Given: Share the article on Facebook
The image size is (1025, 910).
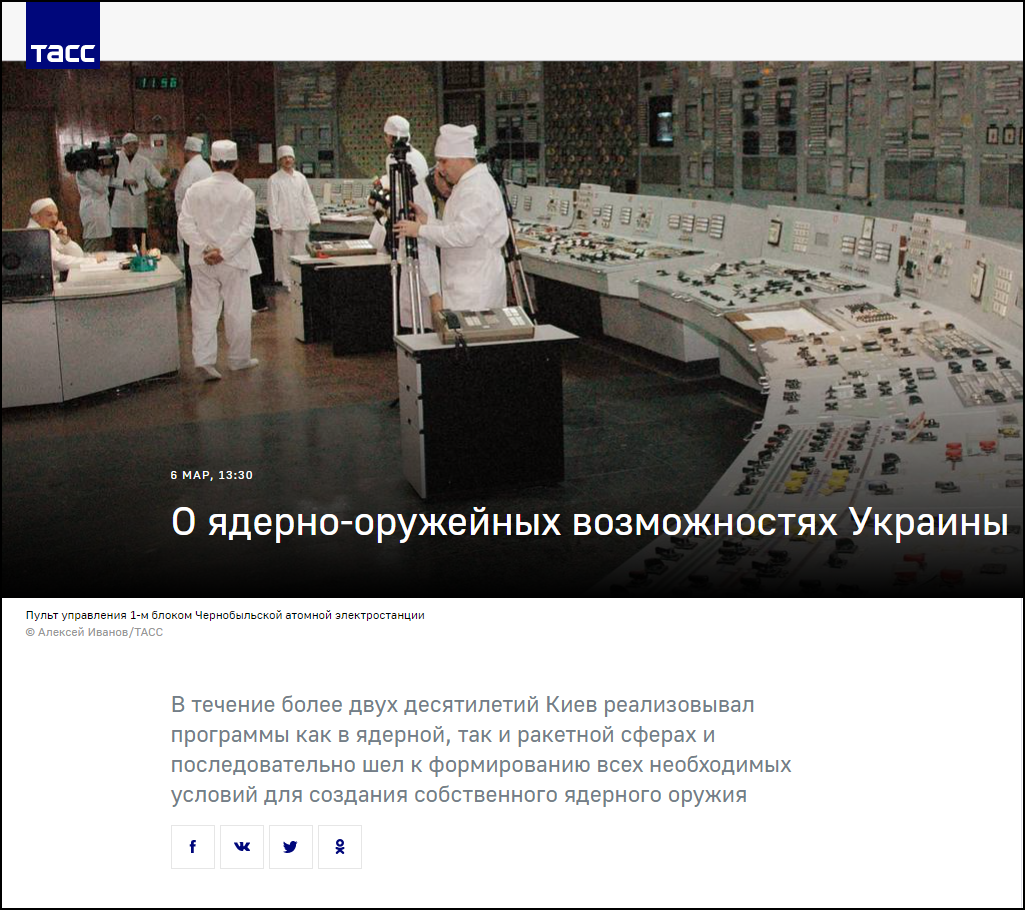Looking at the screenshot, I should [193, 847].
